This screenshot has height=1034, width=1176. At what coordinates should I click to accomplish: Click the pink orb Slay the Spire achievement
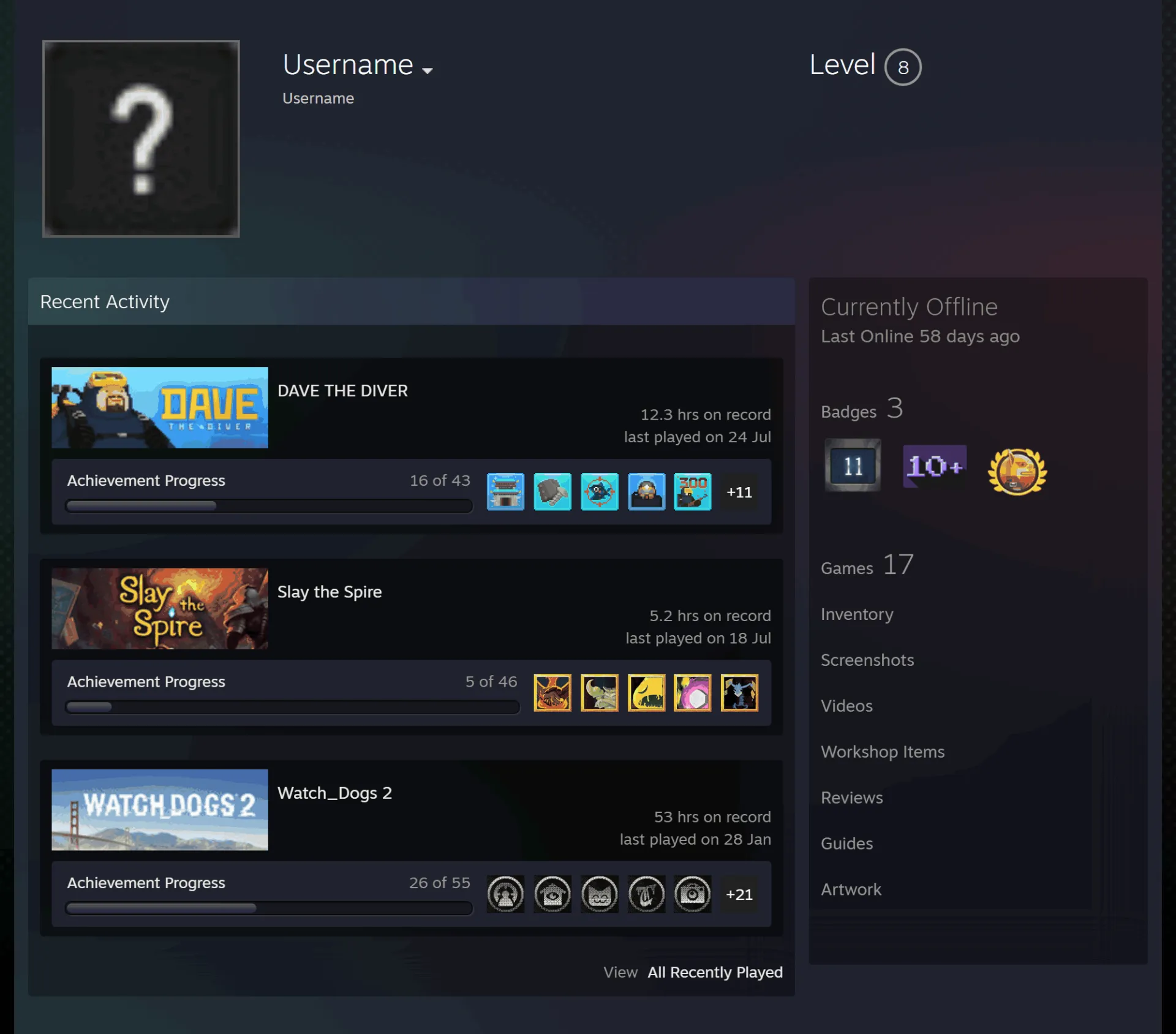tap(693, 692)
